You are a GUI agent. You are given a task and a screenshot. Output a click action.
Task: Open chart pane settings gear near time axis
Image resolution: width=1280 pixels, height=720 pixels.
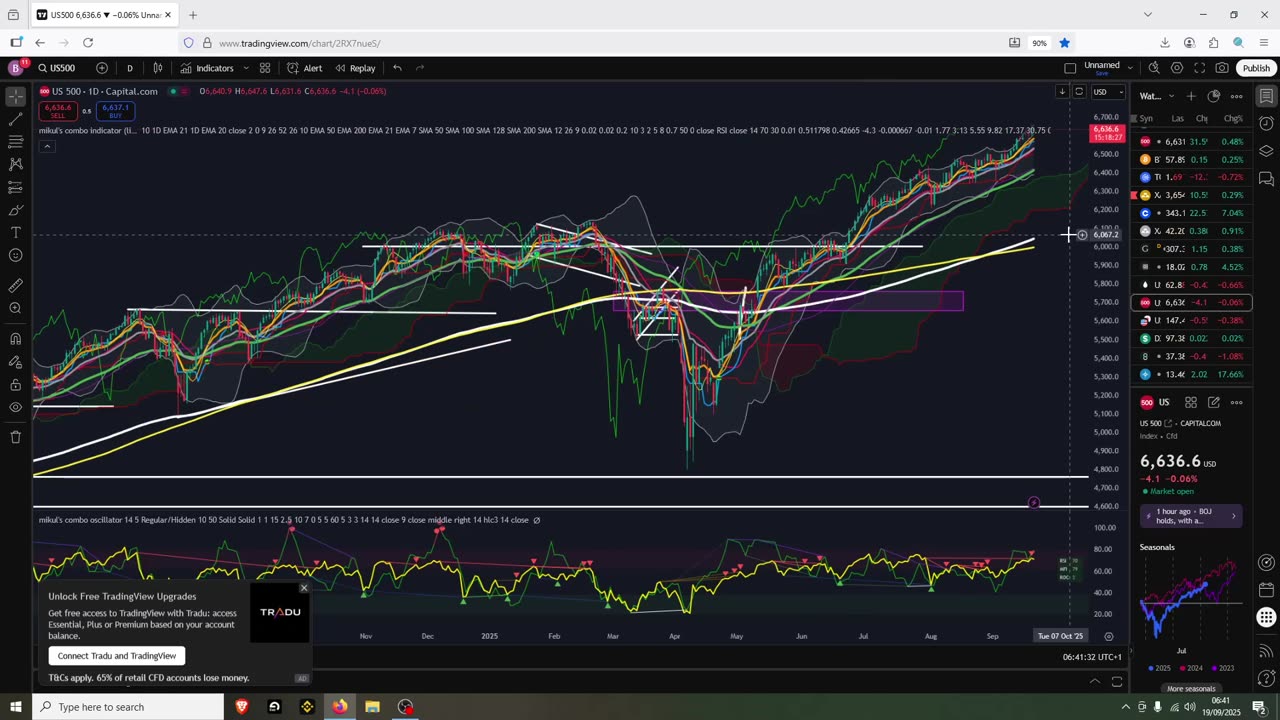pos(1108,636)
